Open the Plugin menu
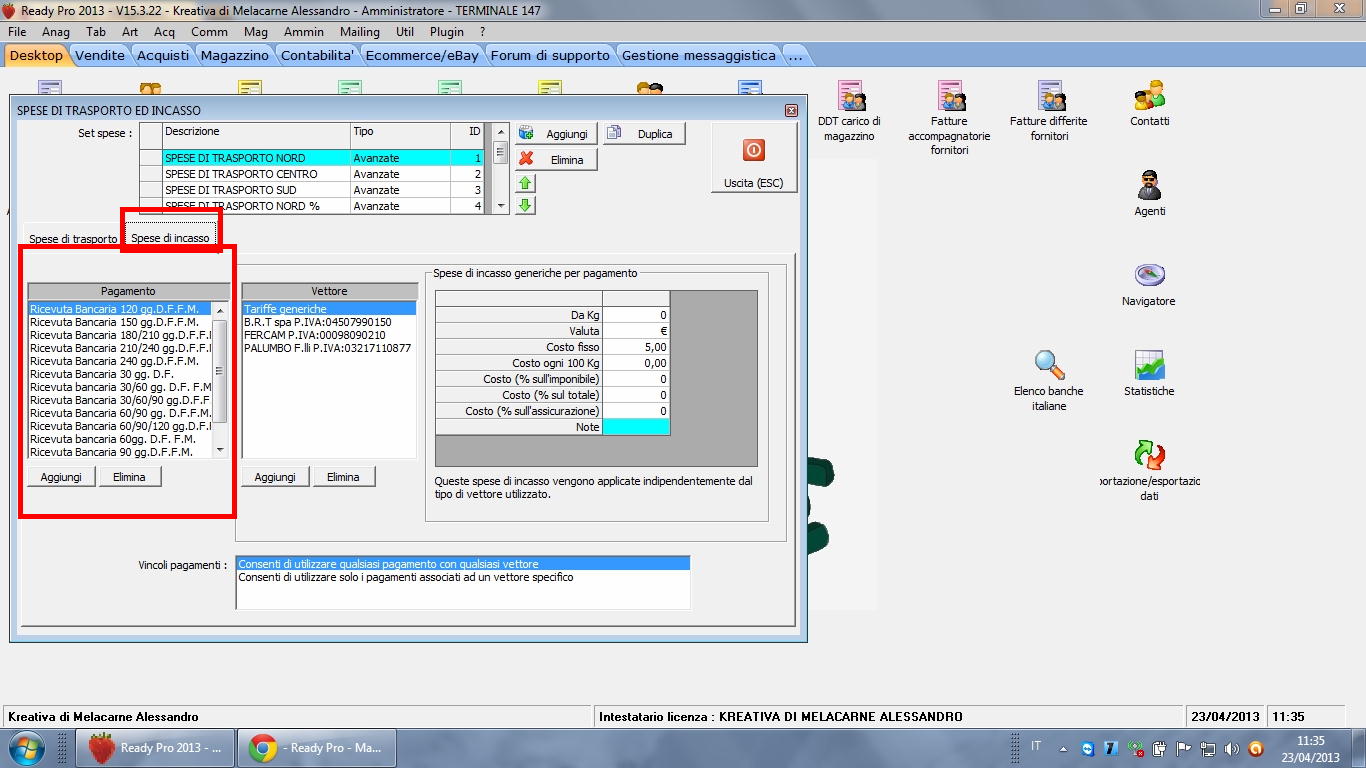1366x768 pixels. [447, 32]
